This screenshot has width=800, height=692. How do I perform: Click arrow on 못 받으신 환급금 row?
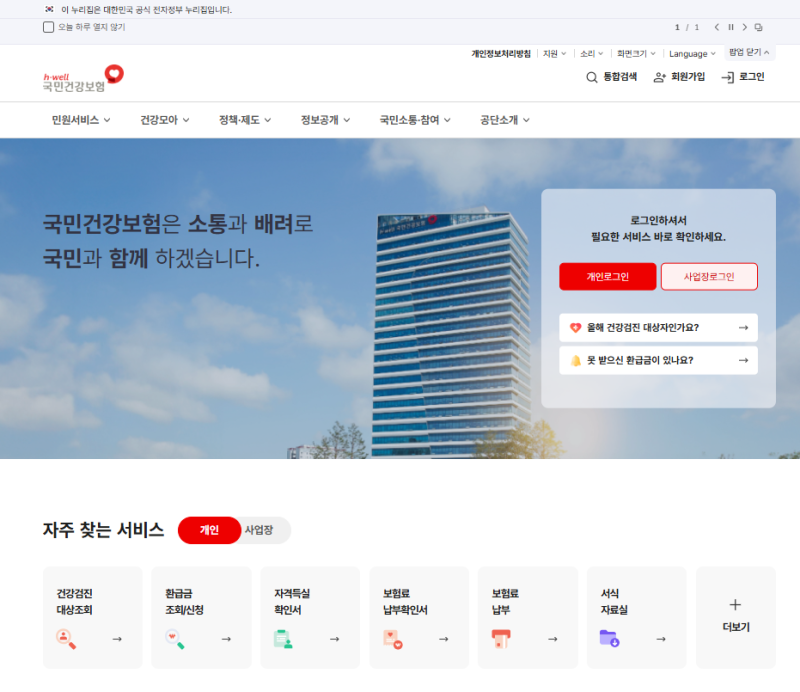[743, 360]
